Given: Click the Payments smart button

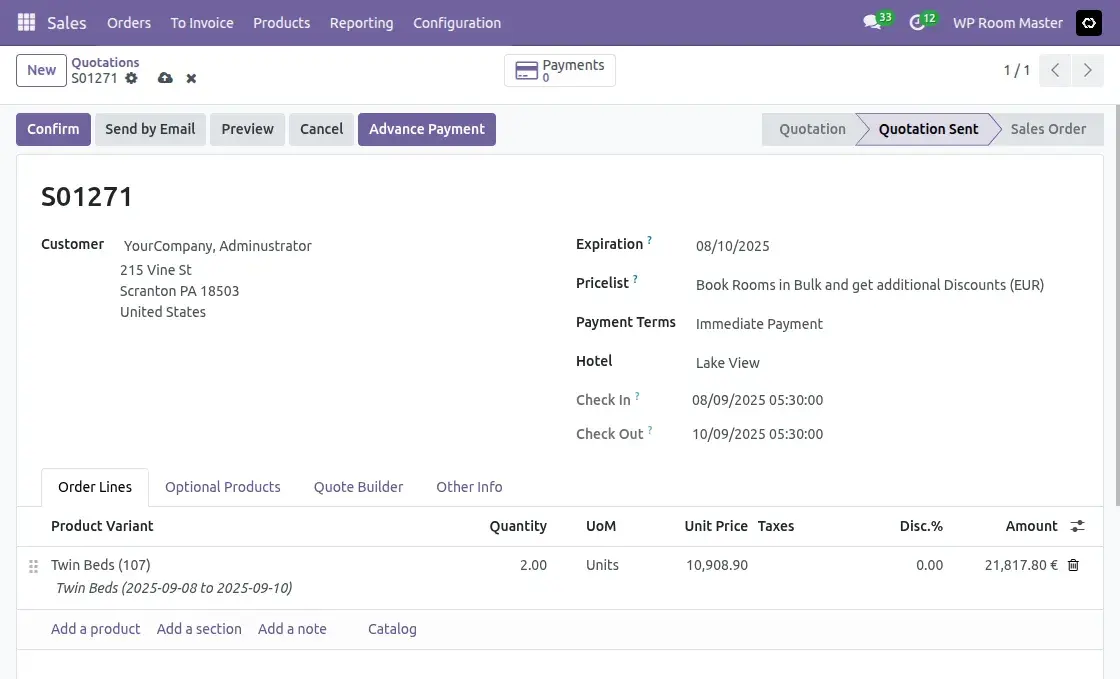Looking at the screenshot, I should tap(559, 70).
